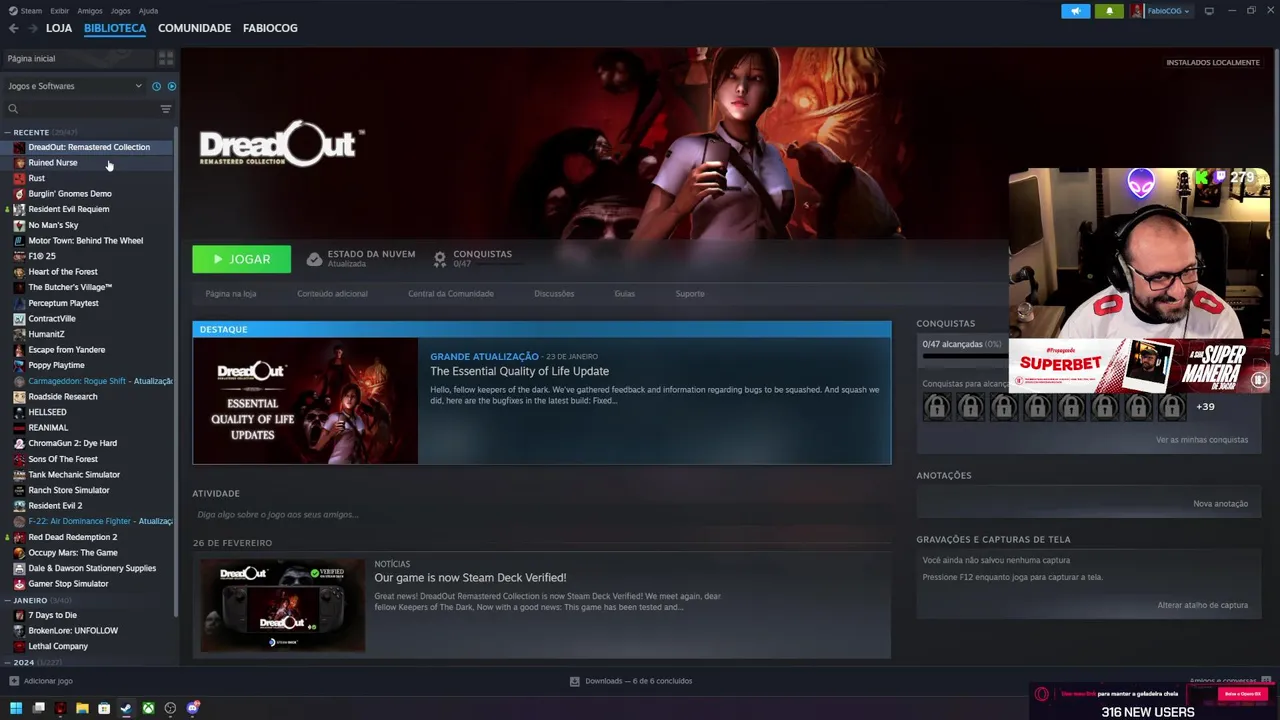Select Ruined Nurse in the library
Screen dimensions: 1280x720
(53, 163)
